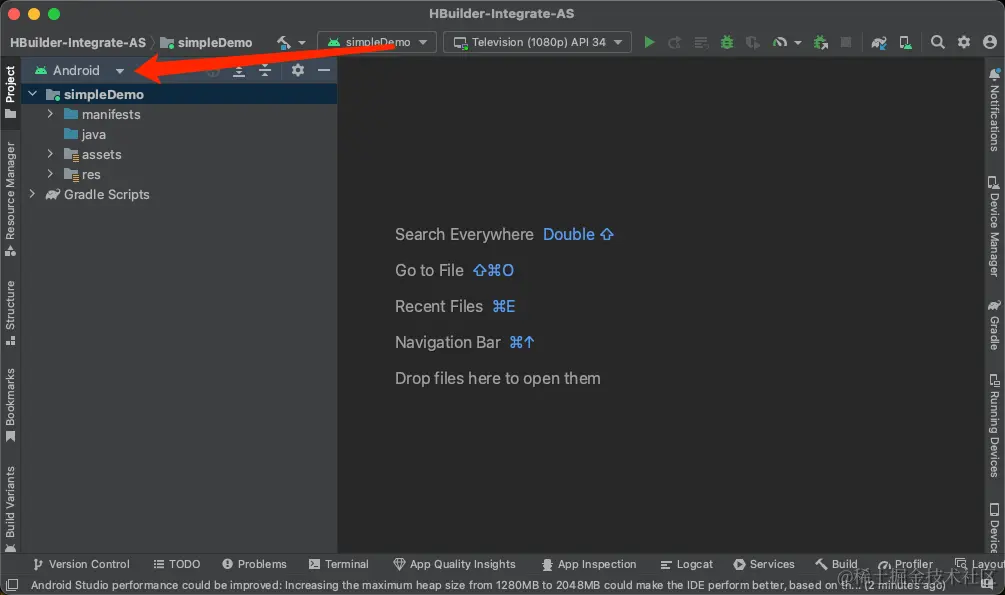The image size is (1005, 595).
Task: Click HBuilder-Integrate-AS breadcrumb
Action: 78,42
